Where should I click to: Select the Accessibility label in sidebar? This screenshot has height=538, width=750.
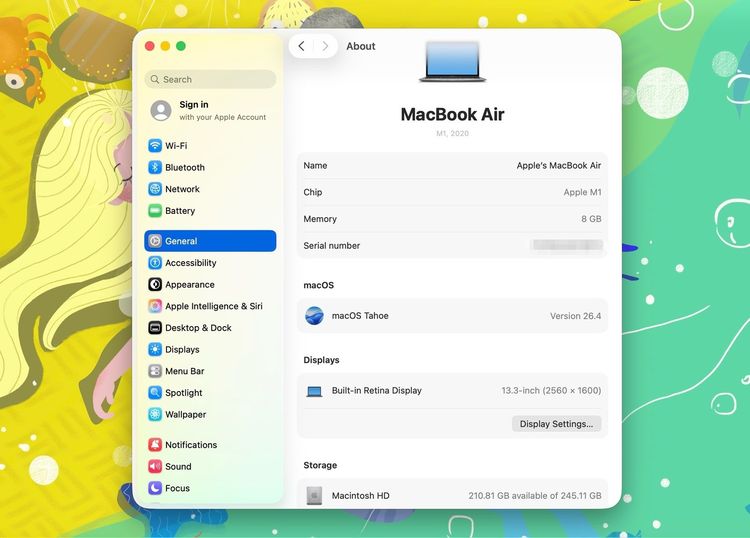191,263
